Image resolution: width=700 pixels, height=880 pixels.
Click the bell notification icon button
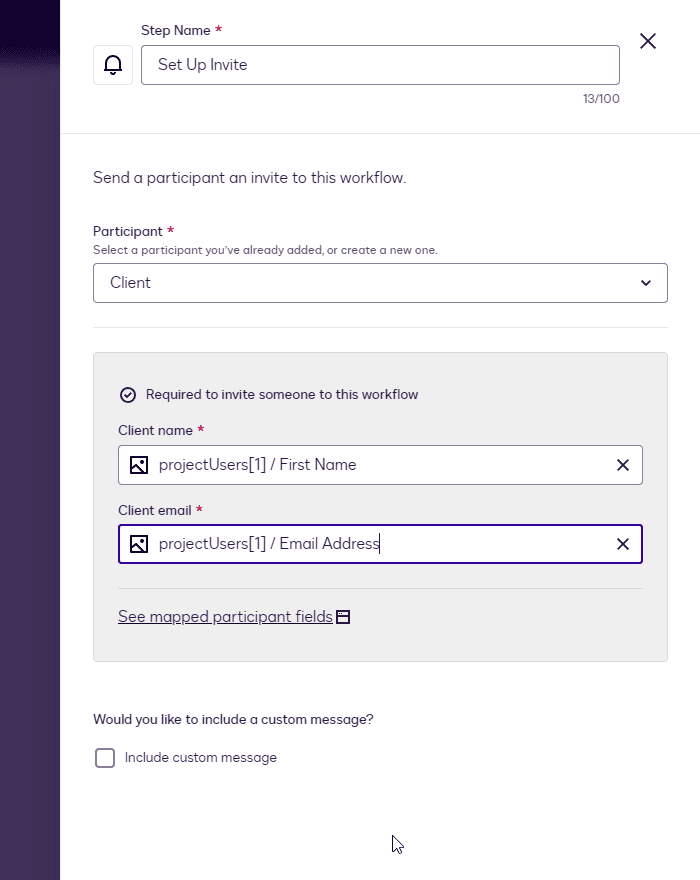(x=113, y=65)
